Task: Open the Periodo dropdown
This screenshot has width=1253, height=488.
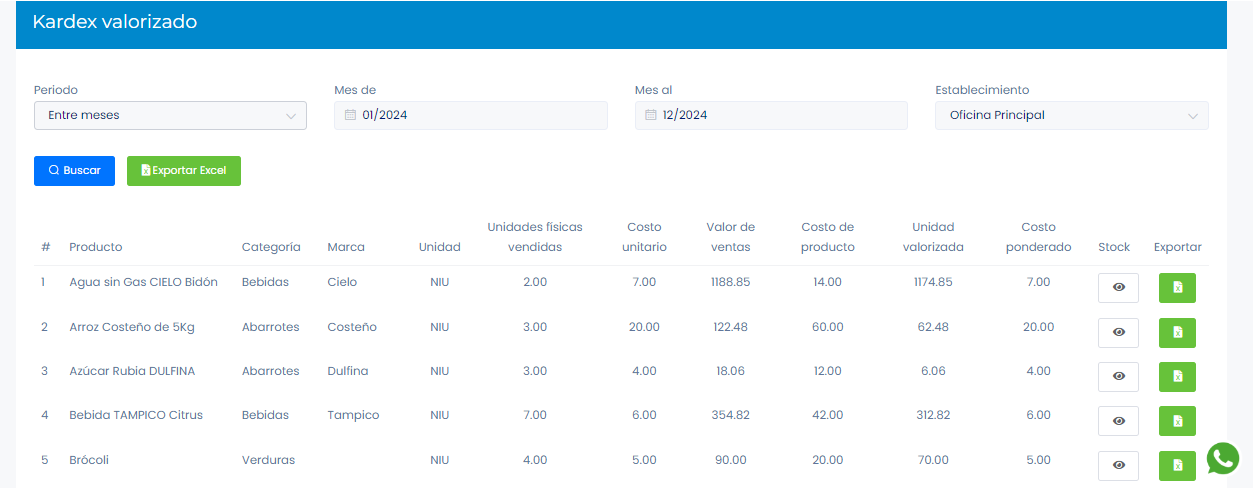Action: pyautogui.click(x=170, y=115)
